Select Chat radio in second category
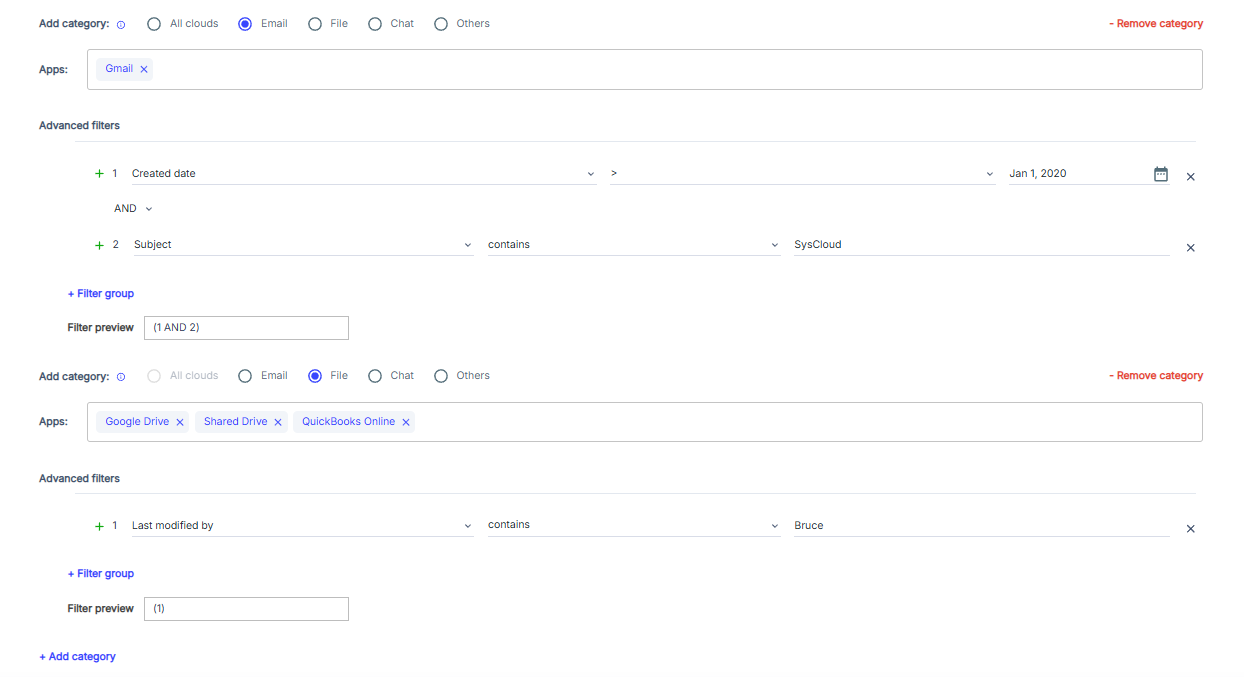Screen dimensions: 1244x677 (x=375, y=376)
